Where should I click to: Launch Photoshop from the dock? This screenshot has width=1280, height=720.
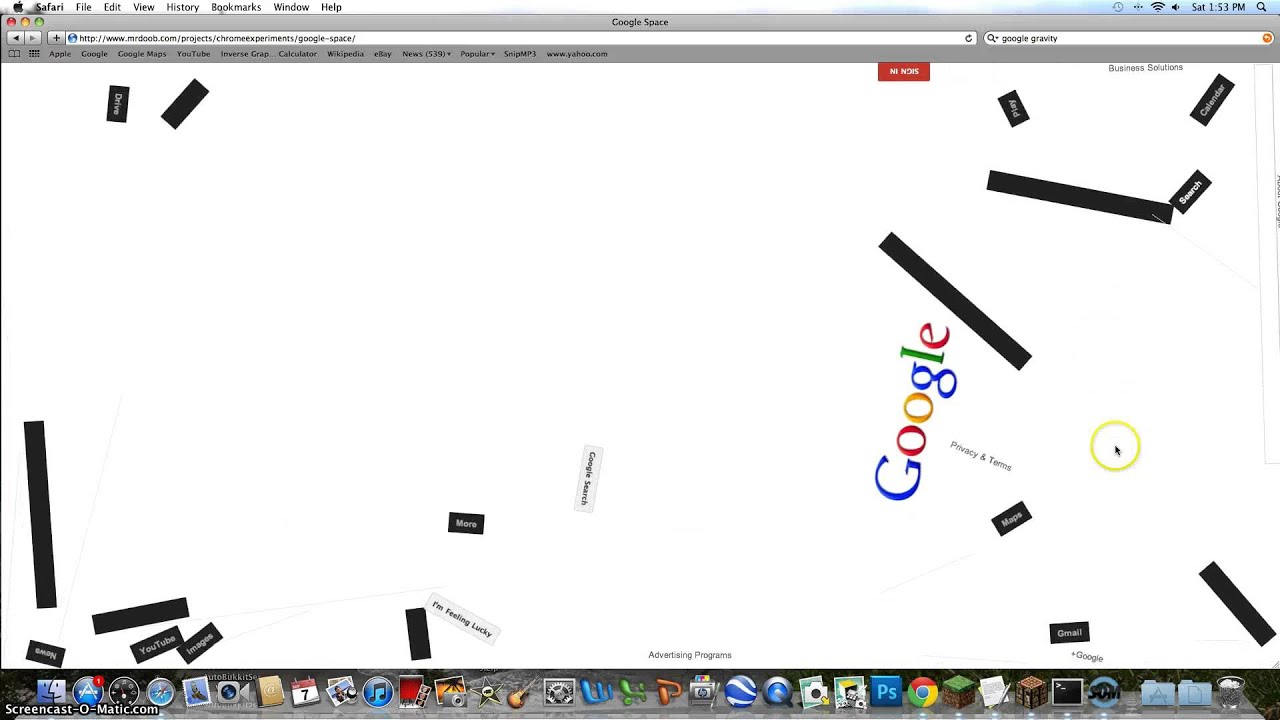tap(886, 691)
